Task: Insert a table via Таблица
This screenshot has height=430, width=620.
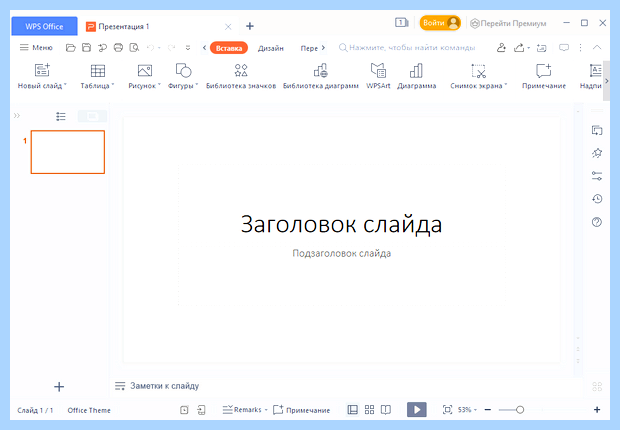Action: [97, 76]
